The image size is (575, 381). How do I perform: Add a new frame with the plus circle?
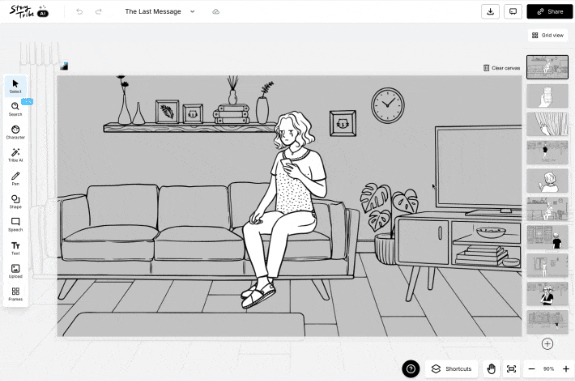pos(547,344)
